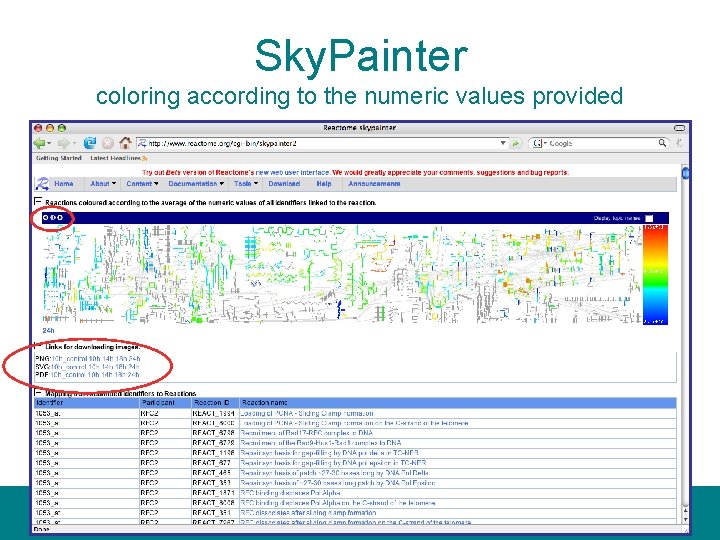Collapse the Links for downloading images section
Image resolution: width=720 pixels, height=540 pixels.
pos(38,346)
